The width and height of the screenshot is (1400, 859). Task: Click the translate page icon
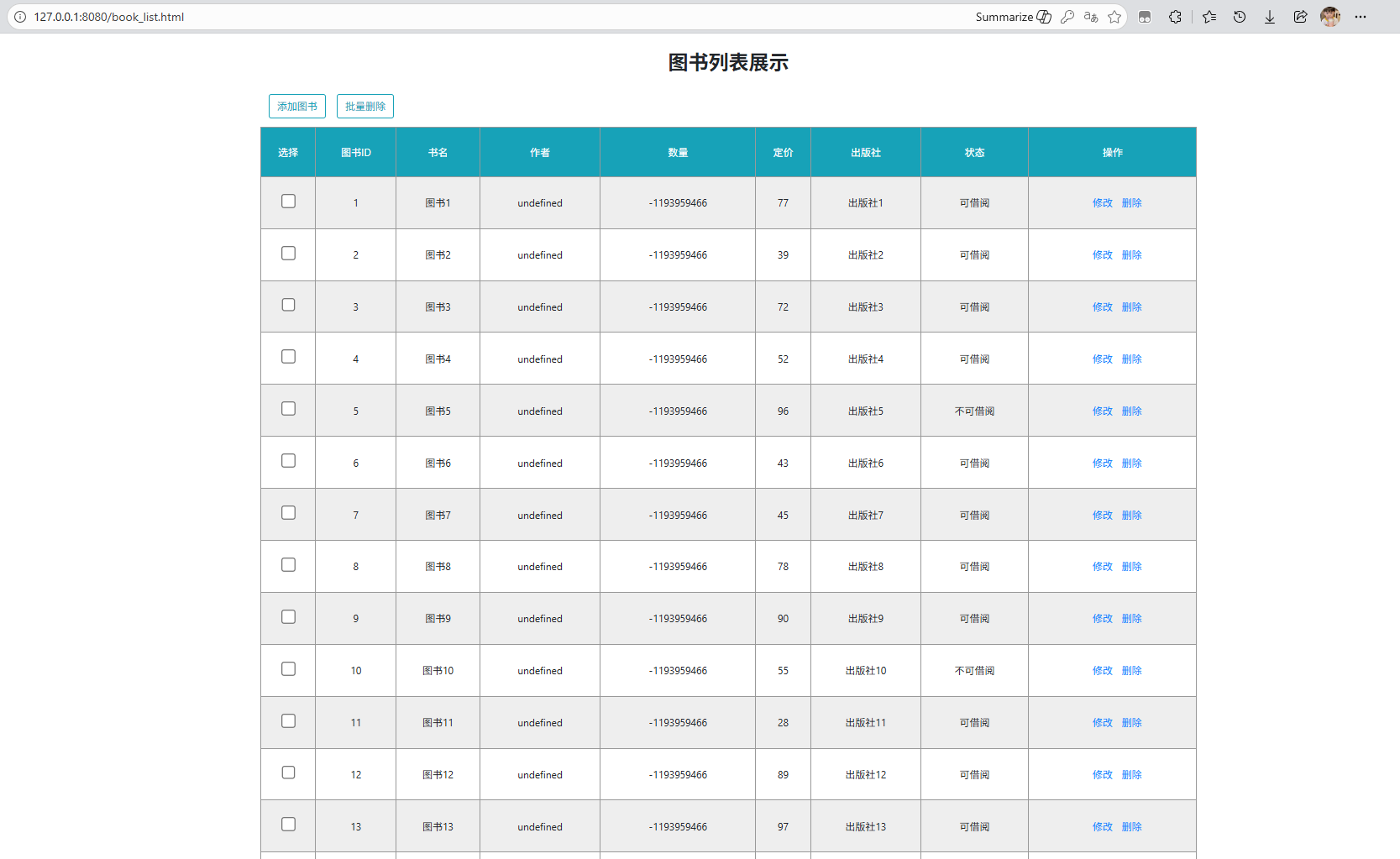tap(1091, 17)
